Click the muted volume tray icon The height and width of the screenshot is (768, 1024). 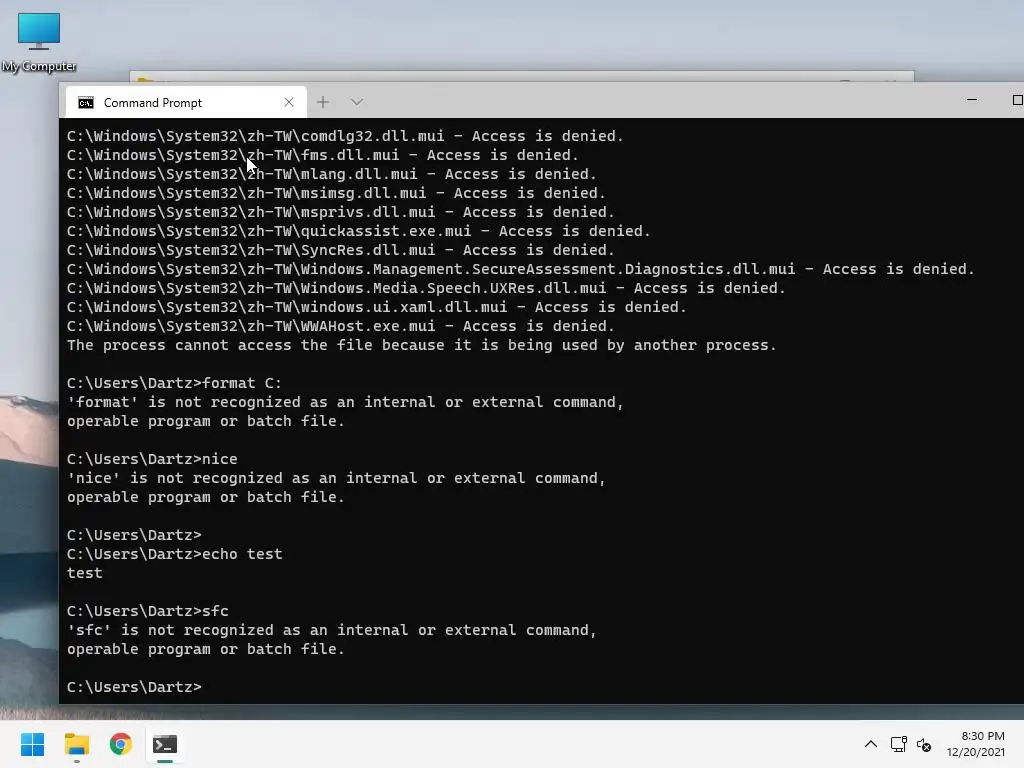pos(923,744)
